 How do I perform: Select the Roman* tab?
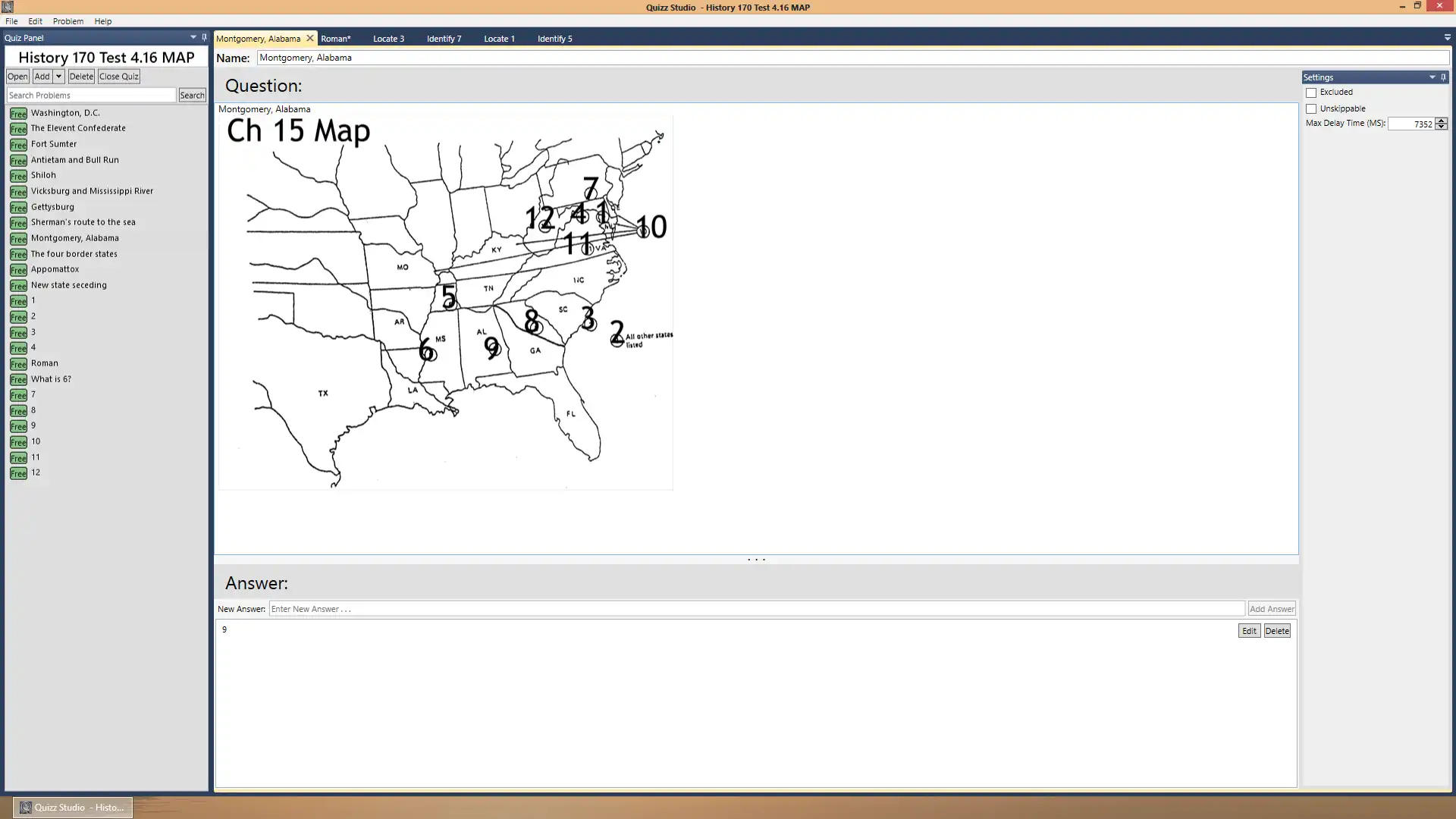[335, 38]
